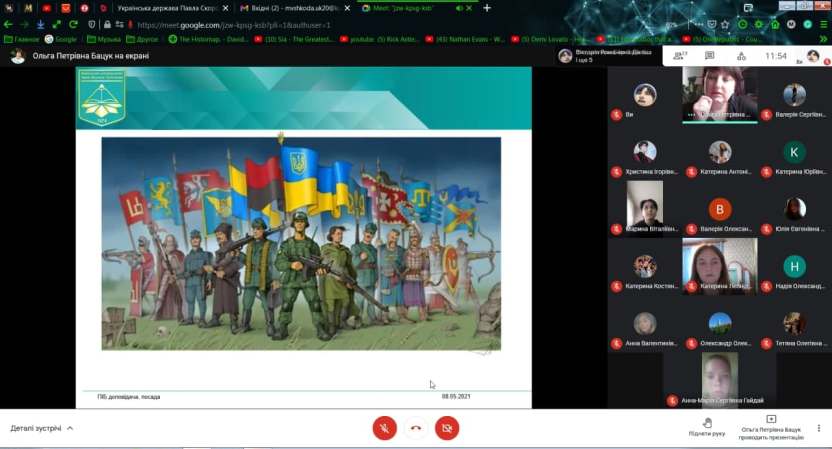This screenshot has height=449, width=832.
Task: Open the "Nathan Evans" YouTube bookmark
Action: click(x=465, y=39)
